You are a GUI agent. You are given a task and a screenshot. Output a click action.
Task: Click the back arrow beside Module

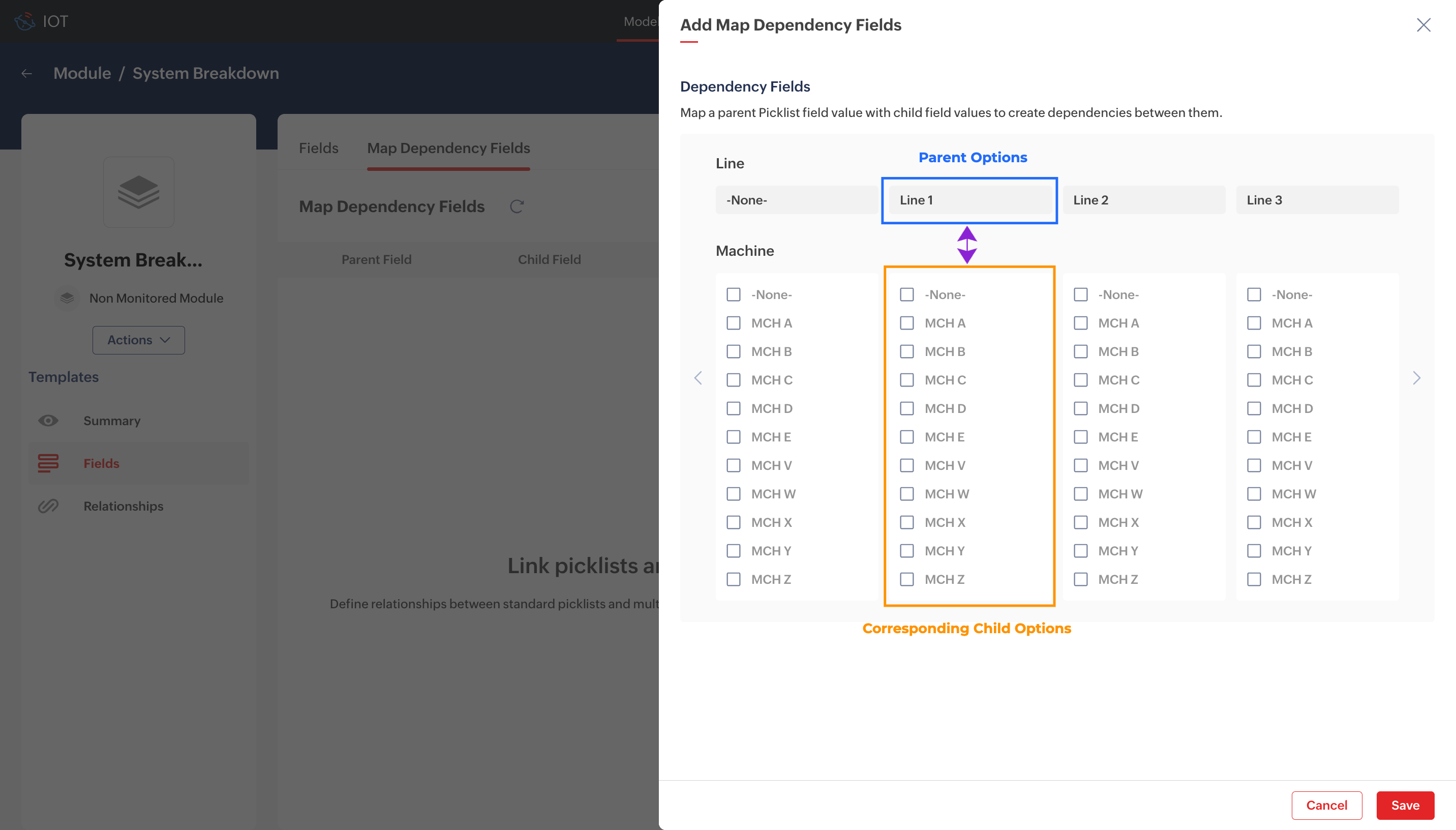click(27, 74)
